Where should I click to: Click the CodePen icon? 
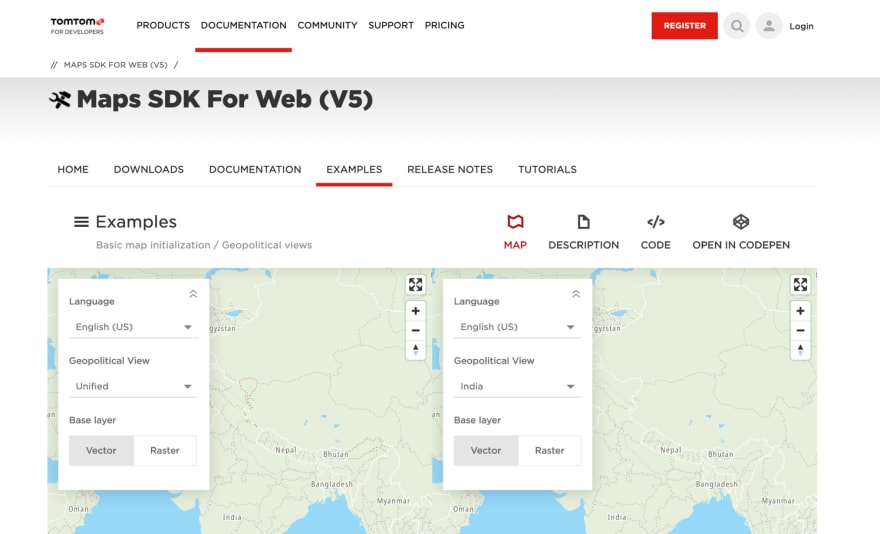(741, 222)
